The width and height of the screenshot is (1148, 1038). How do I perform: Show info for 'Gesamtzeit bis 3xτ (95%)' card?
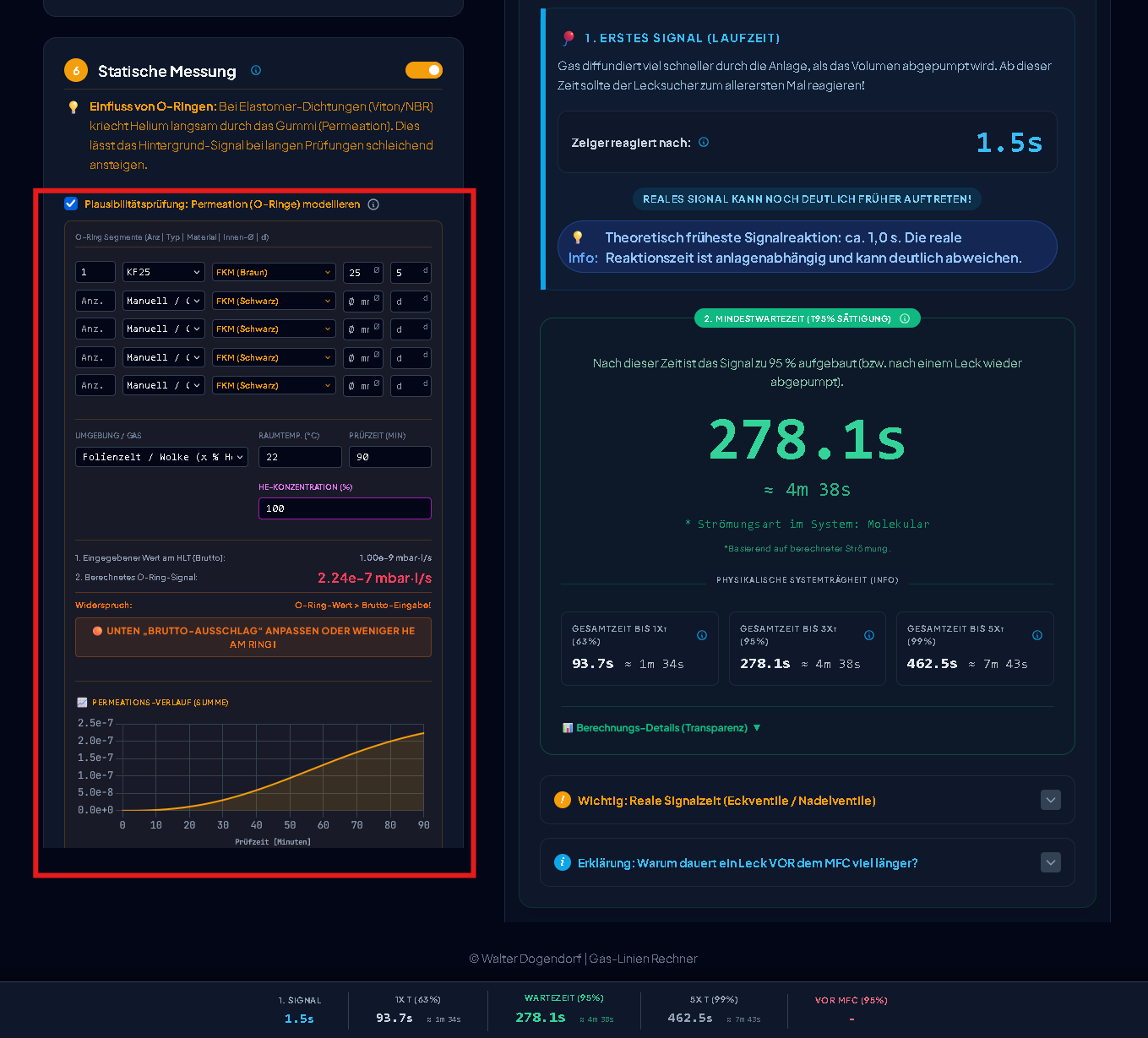point(869,635)
